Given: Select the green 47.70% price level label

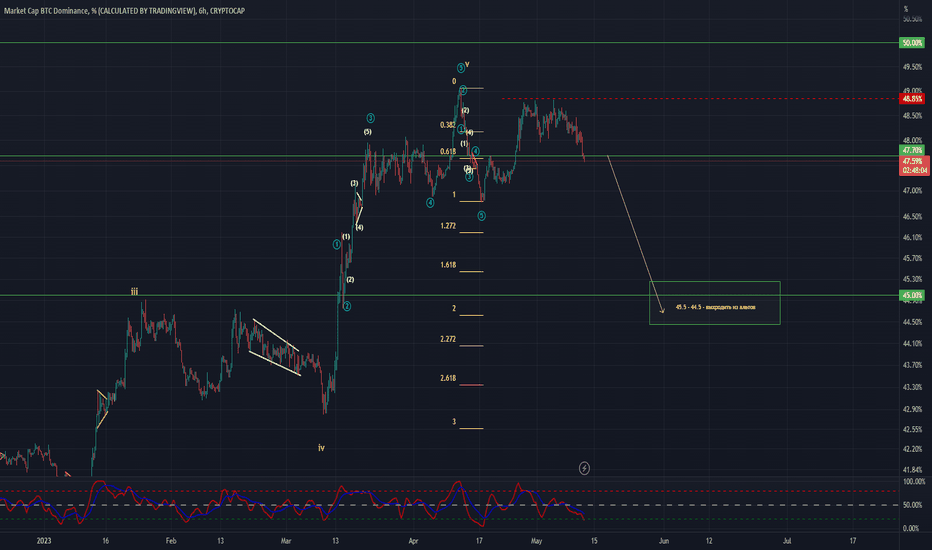Looking at the screenshot, I should point(912,150).
